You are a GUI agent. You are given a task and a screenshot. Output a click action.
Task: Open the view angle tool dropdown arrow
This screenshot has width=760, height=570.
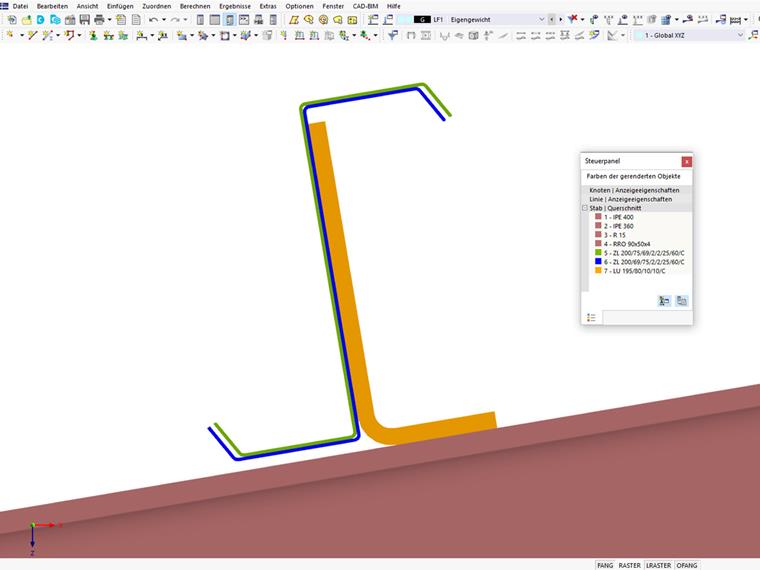[x=623, y=35]
